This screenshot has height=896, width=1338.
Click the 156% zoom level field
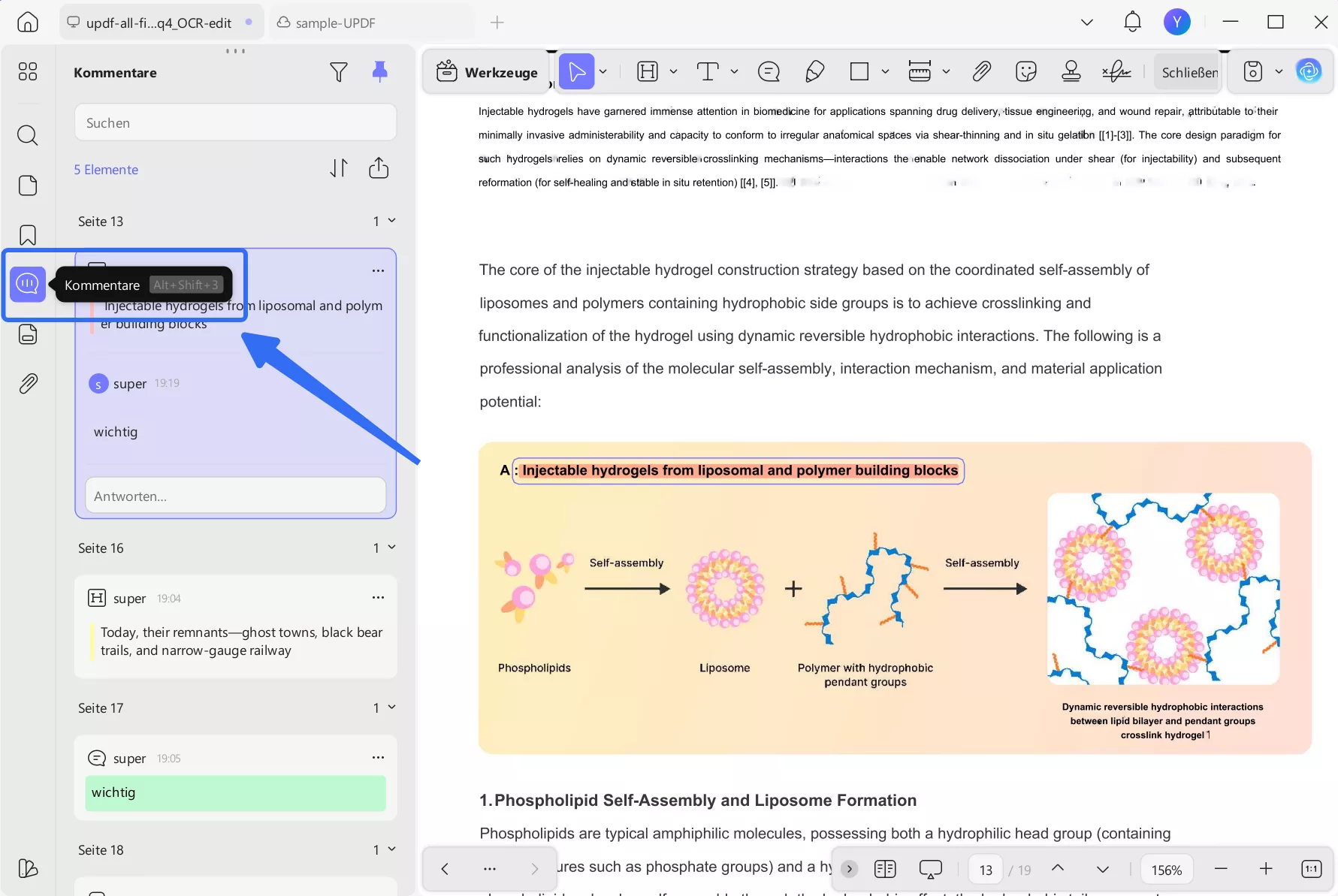click(x=1167, y=869)
